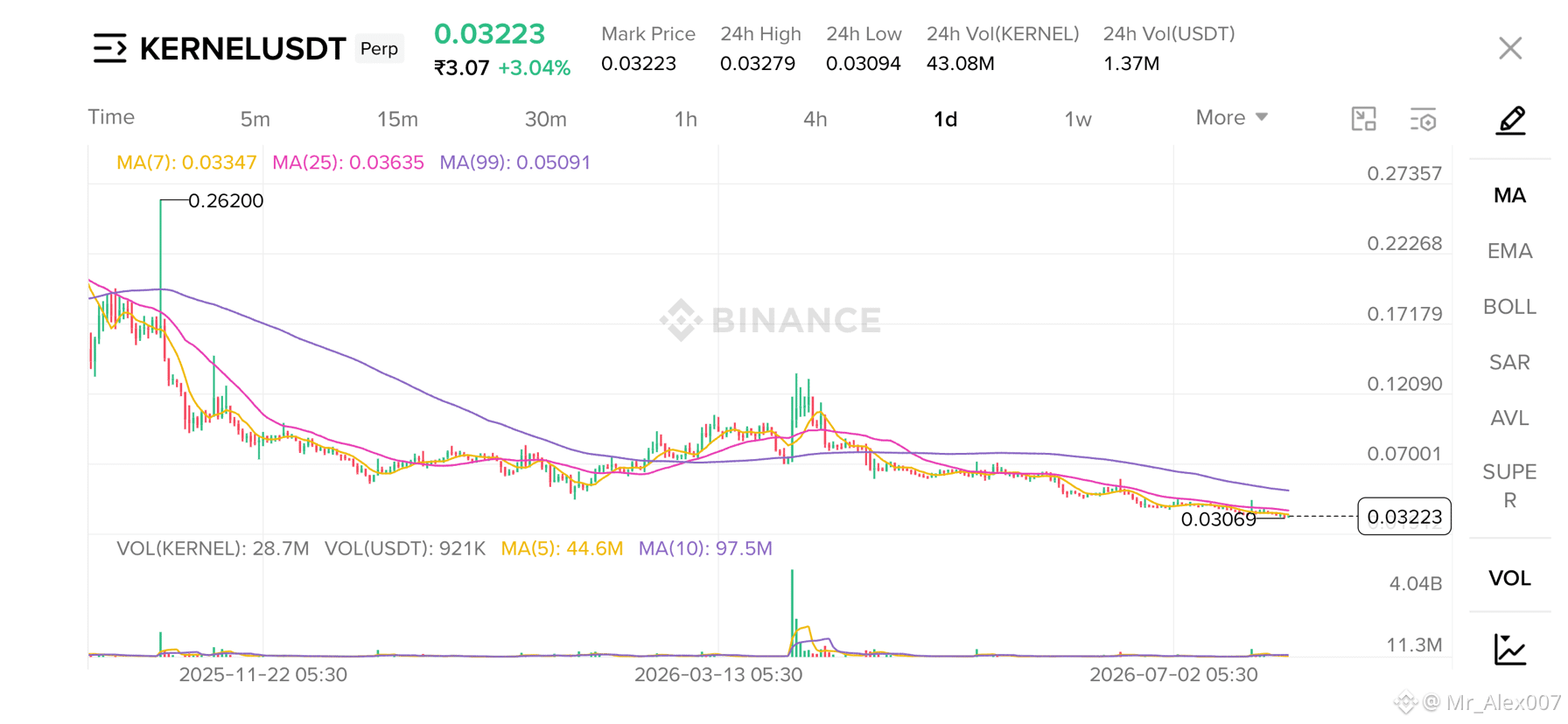Click the 24h Vol(KERNEL) value 43.08M
The width and height of the screenshot is (1568, 724).
[x=961, y=64]
